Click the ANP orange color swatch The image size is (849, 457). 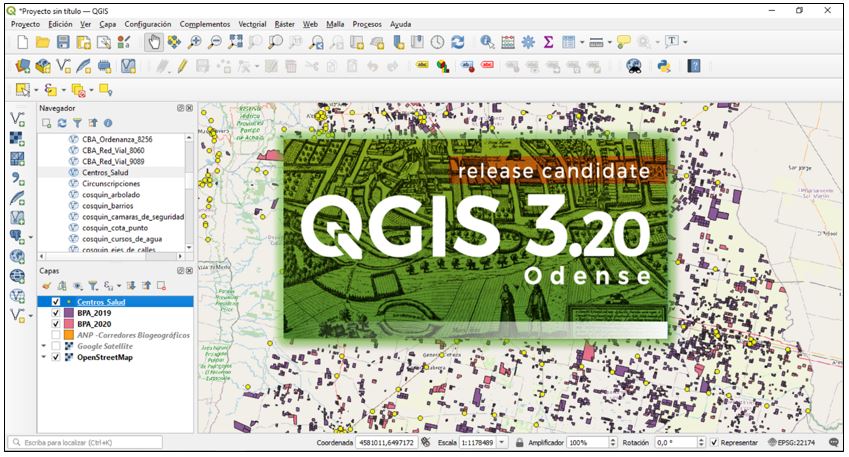69,335
